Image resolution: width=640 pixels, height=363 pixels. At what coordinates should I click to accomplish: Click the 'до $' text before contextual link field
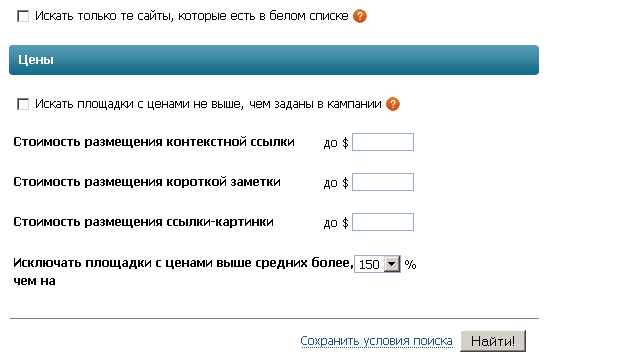tap(336, 143)
